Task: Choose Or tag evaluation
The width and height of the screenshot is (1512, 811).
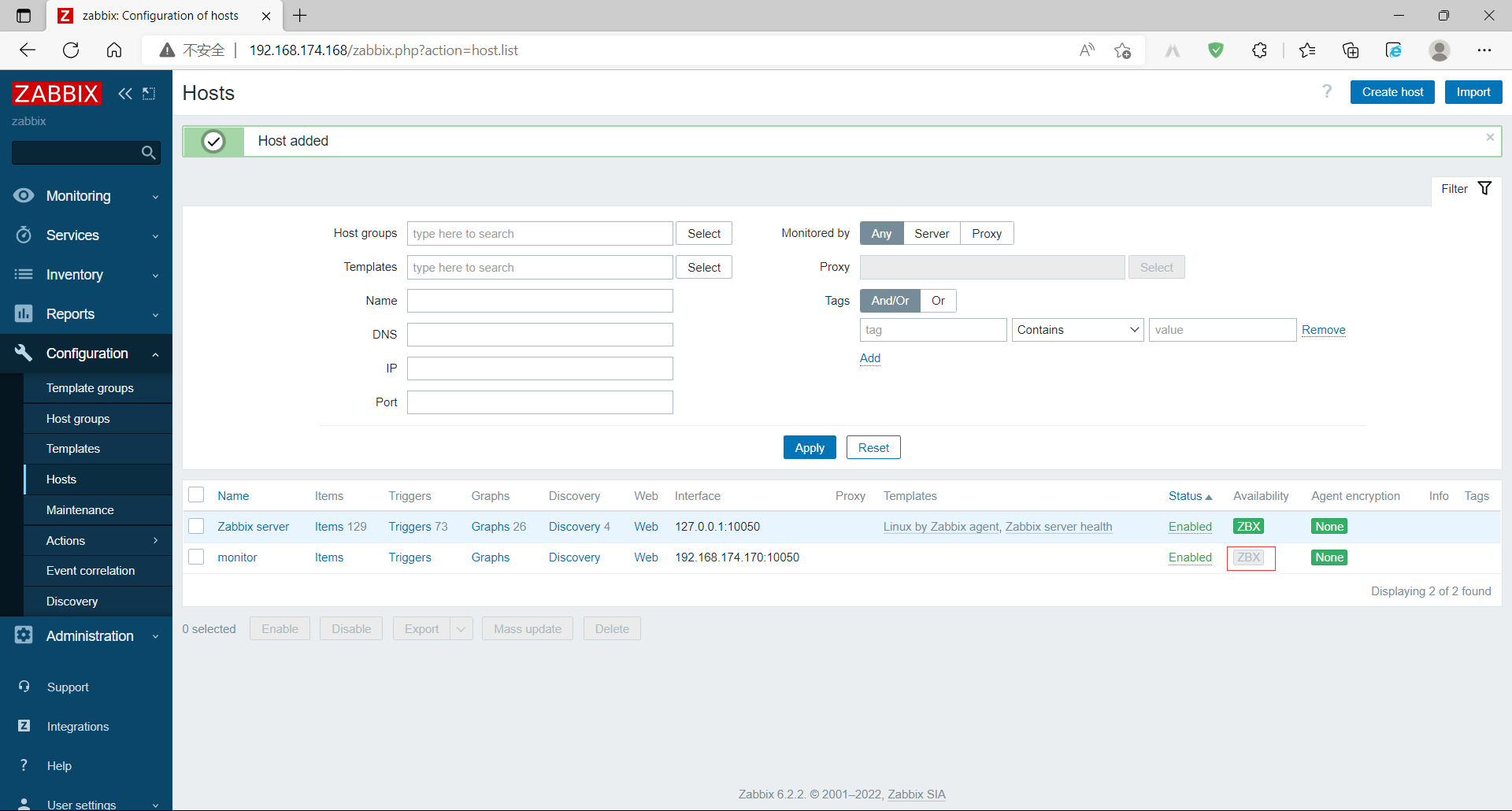Action: [x=938, y=301]
